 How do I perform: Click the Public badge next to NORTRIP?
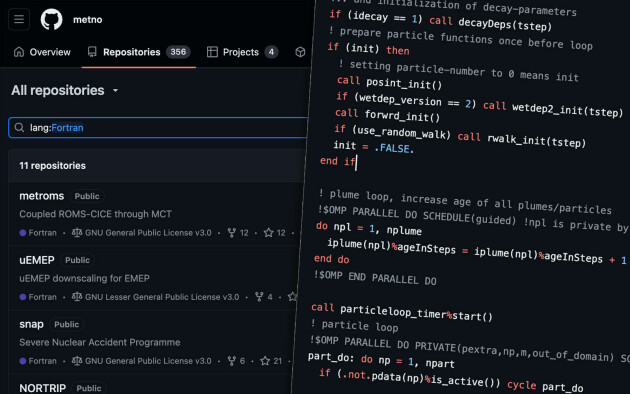[89, 388]
